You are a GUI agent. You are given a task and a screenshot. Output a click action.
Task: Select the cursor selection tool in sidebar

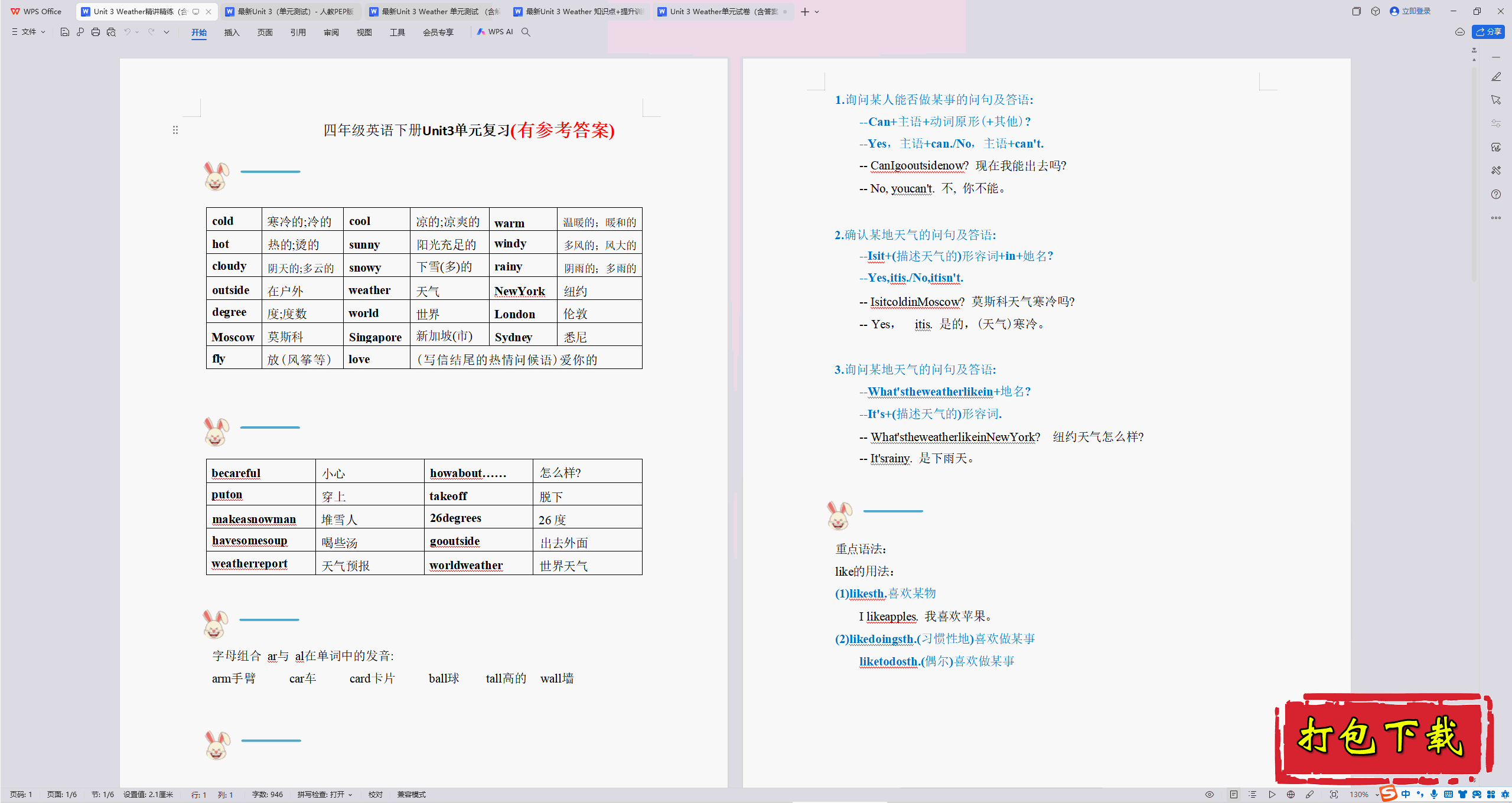coord(1496,100)
